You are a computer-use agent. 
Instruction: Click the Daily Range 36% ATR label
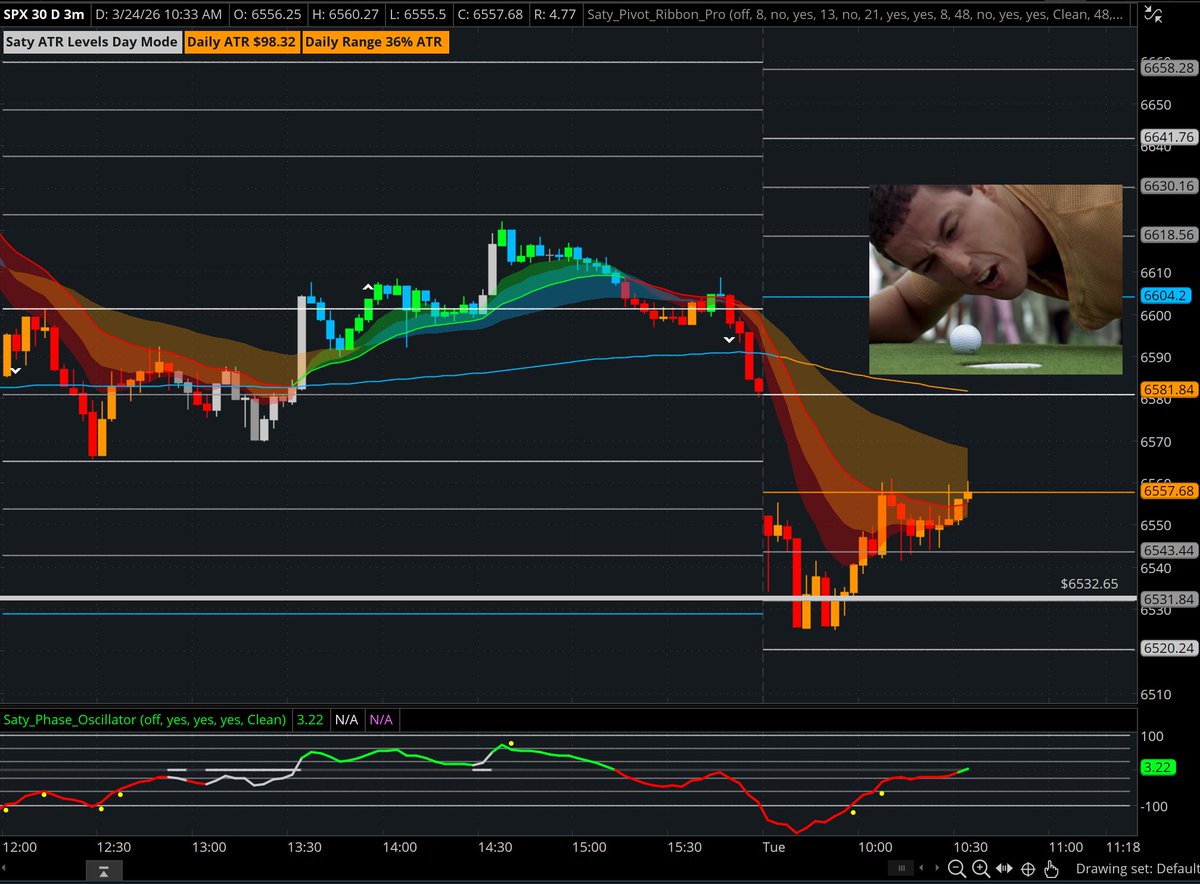376,42
